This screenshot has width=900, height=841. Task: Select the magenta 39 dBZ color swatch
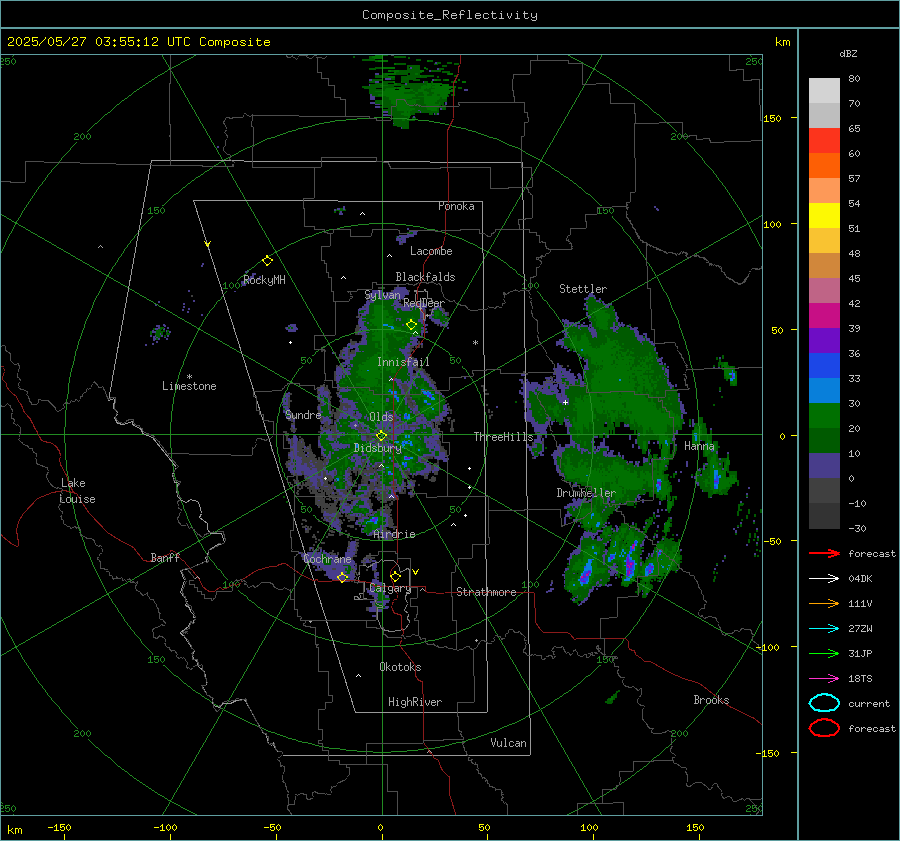click(824, 315)
